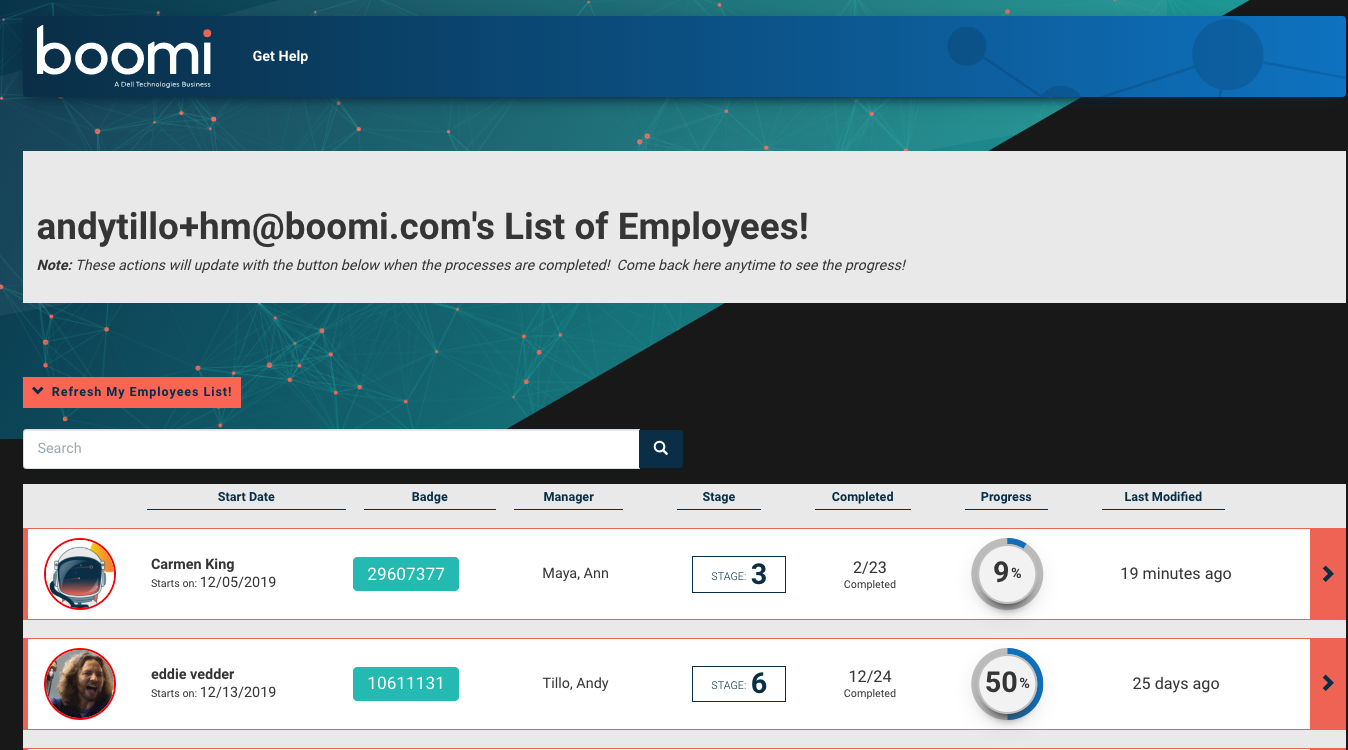Select the Stage column header
The height and width of the screenshot is (750, 1348).
[x=718, y=497]
